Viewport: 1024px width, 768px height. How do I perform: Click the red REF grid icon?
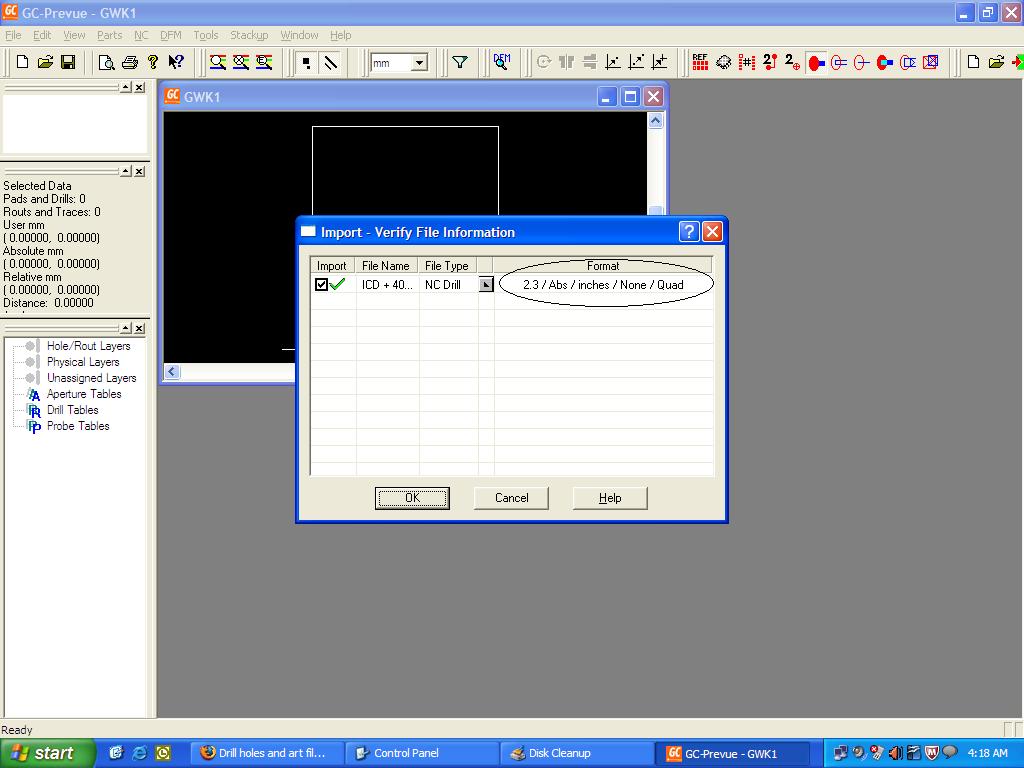[700, 62]
